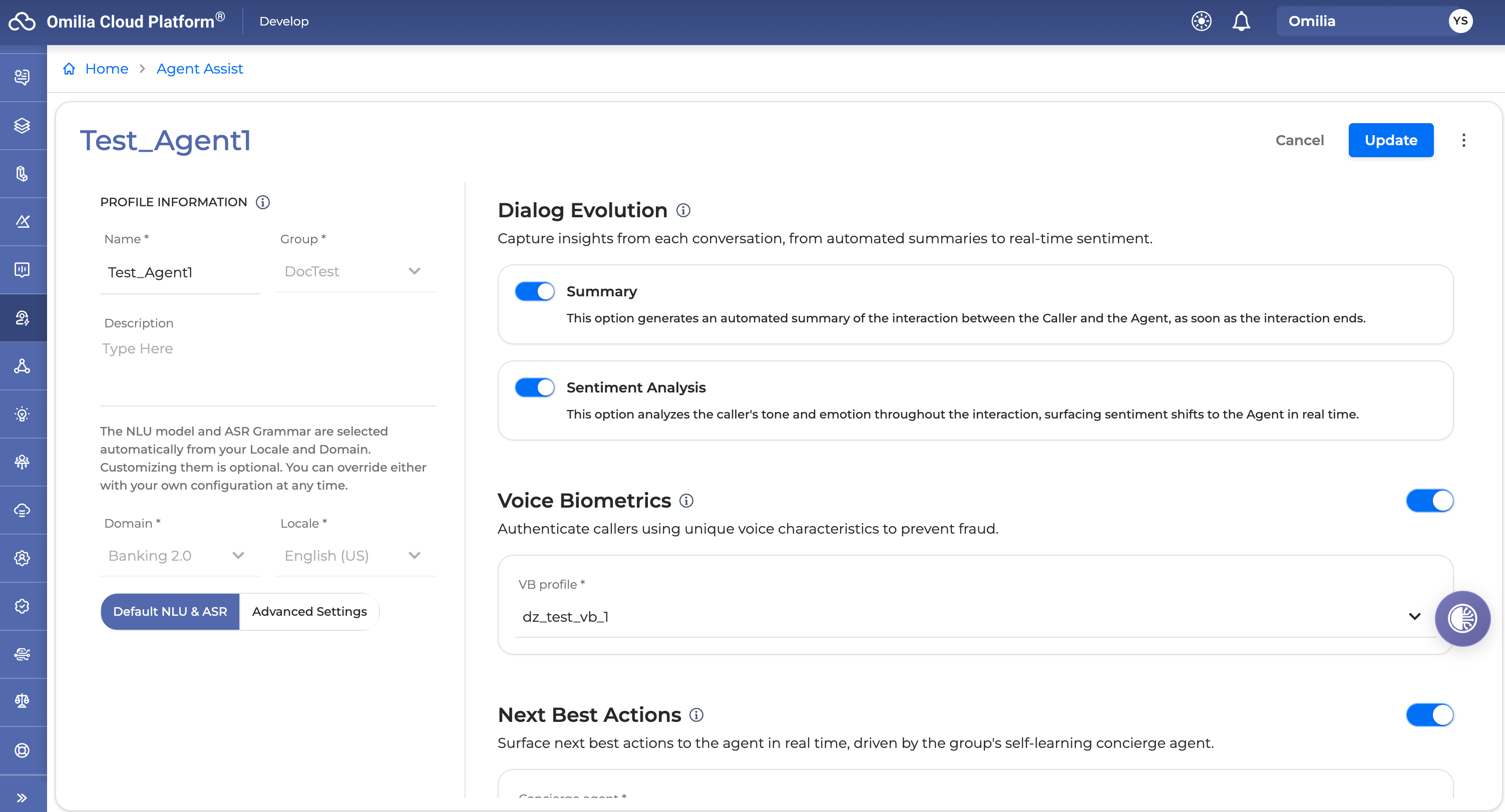Image resolution: width=1505 pixels, height=812 pixels.
Task: Open the stacked layers sidebar icon
Action: 22,126
